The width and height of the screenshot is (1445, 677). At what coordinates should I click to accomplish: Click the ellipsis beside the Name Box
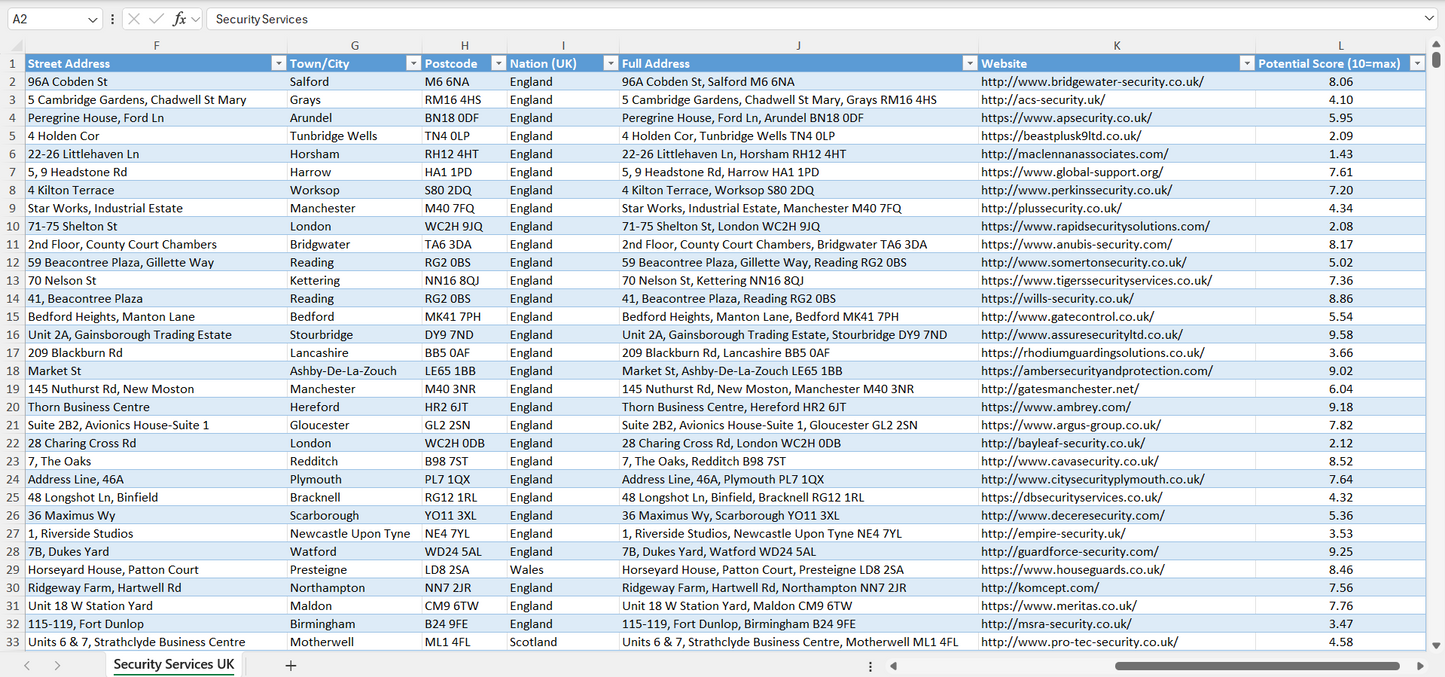[x=112, y=18]
